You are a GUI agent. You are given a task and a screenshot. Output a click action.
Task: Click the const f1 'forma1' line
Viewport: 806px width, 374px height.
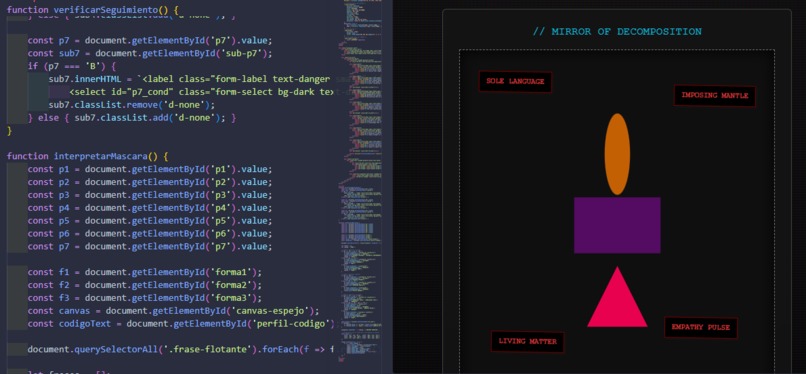pos(144,272)
